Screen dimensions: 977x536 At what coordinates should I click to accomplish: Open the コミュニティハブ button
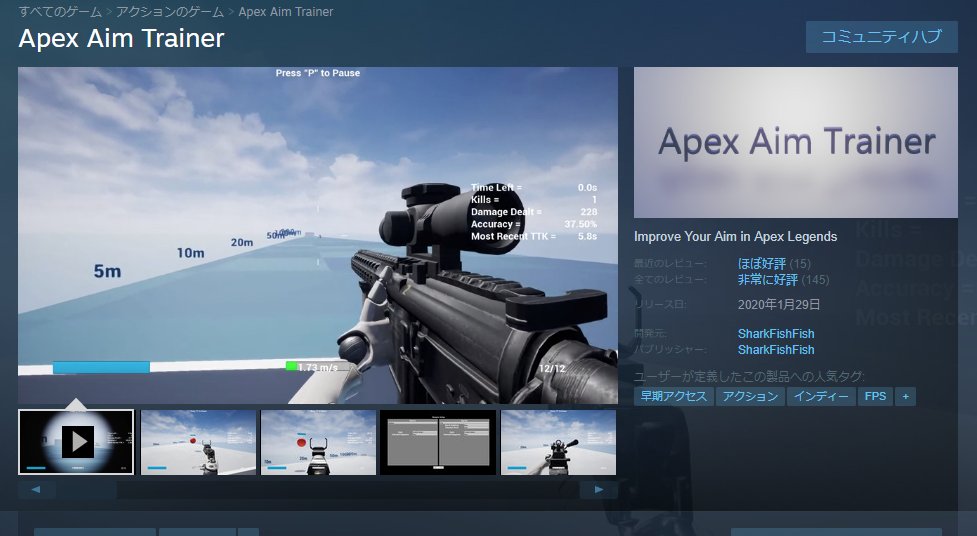(881, 37)
